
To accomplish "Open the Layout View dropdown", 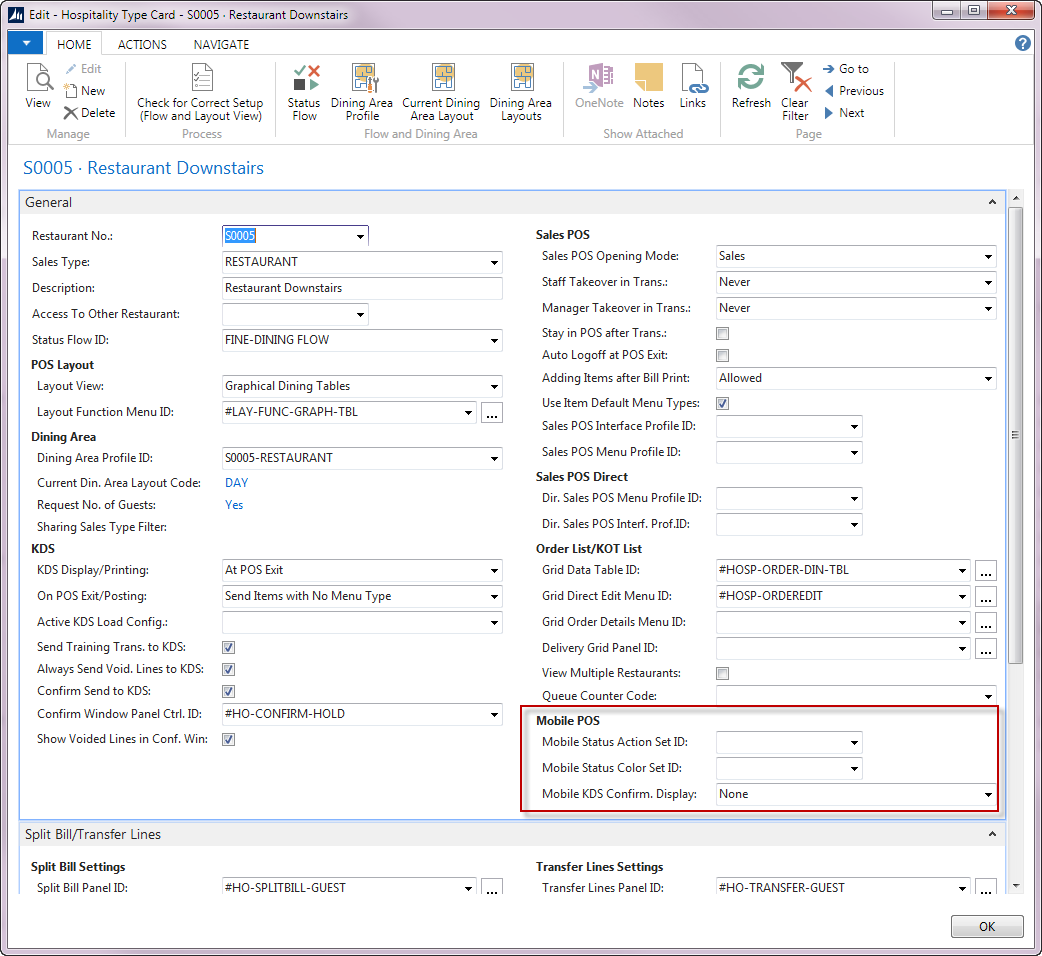I will [494, 386].
